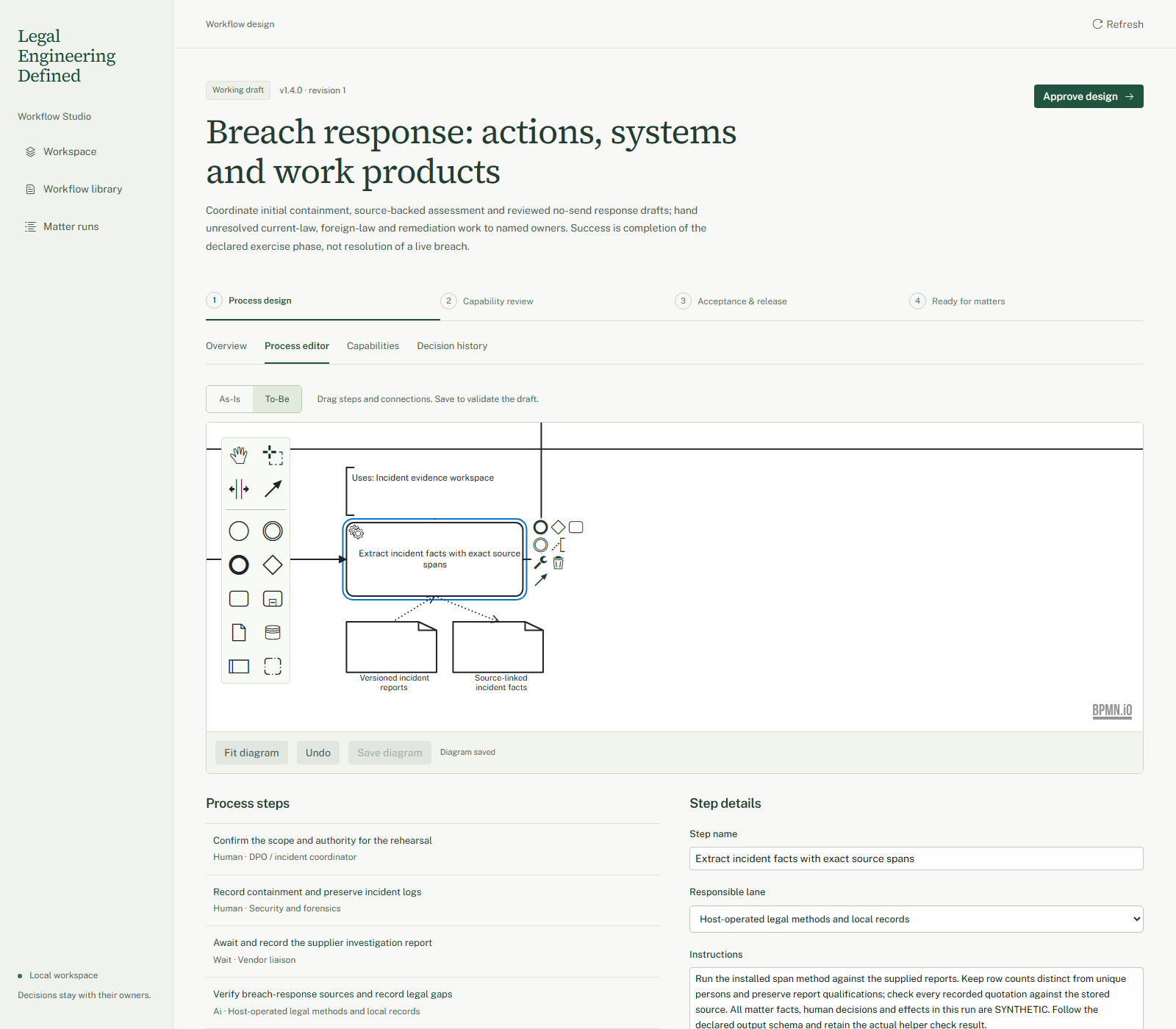Click the Refresh button
This screenshot has height=1029, width=1176.
(x=1118, y=24)
